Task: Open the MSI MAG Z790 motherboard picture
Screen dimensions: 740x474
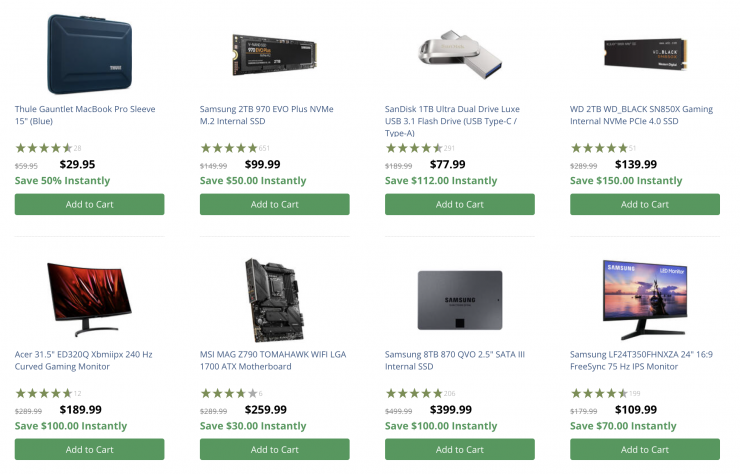Action: [274, 296]
